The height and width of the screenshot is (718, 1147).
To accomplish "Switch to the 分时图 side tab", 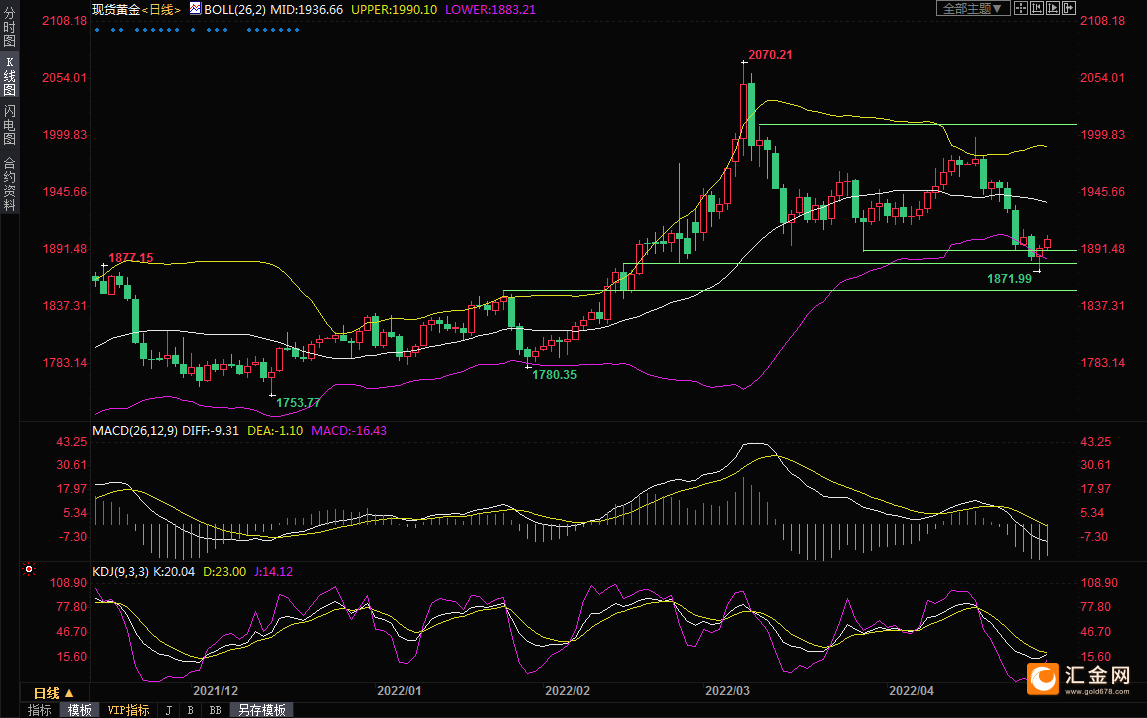I will 10,26.
